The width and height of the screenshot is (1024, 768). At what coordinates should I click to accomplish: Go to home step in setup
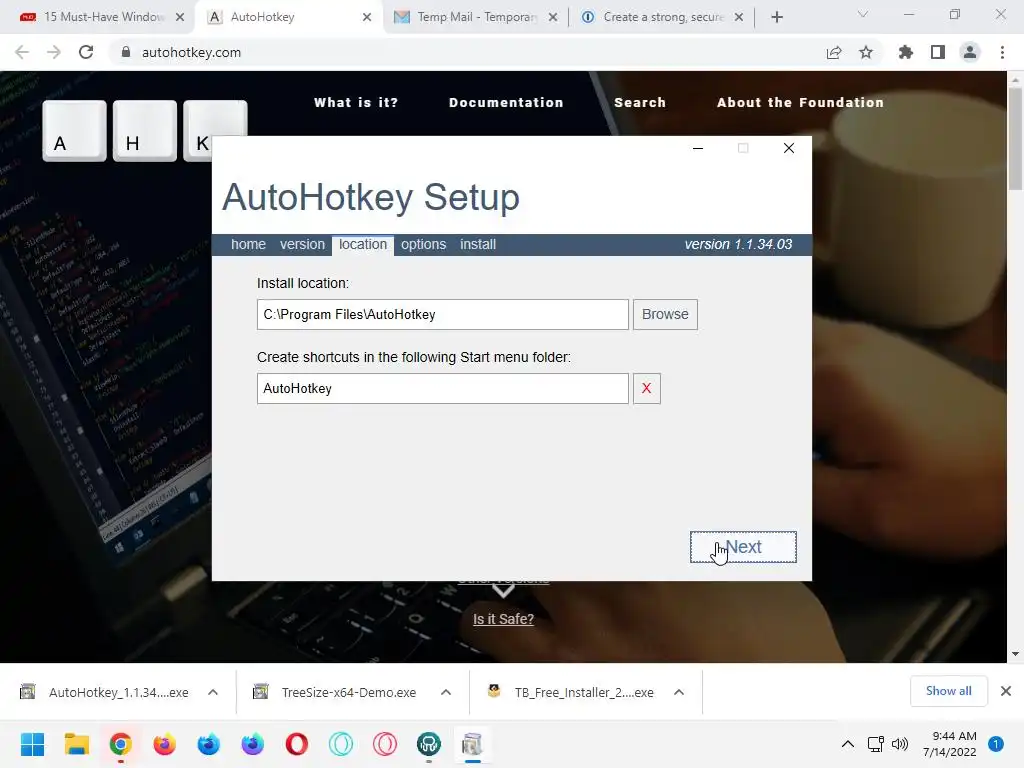click(248, 244)
